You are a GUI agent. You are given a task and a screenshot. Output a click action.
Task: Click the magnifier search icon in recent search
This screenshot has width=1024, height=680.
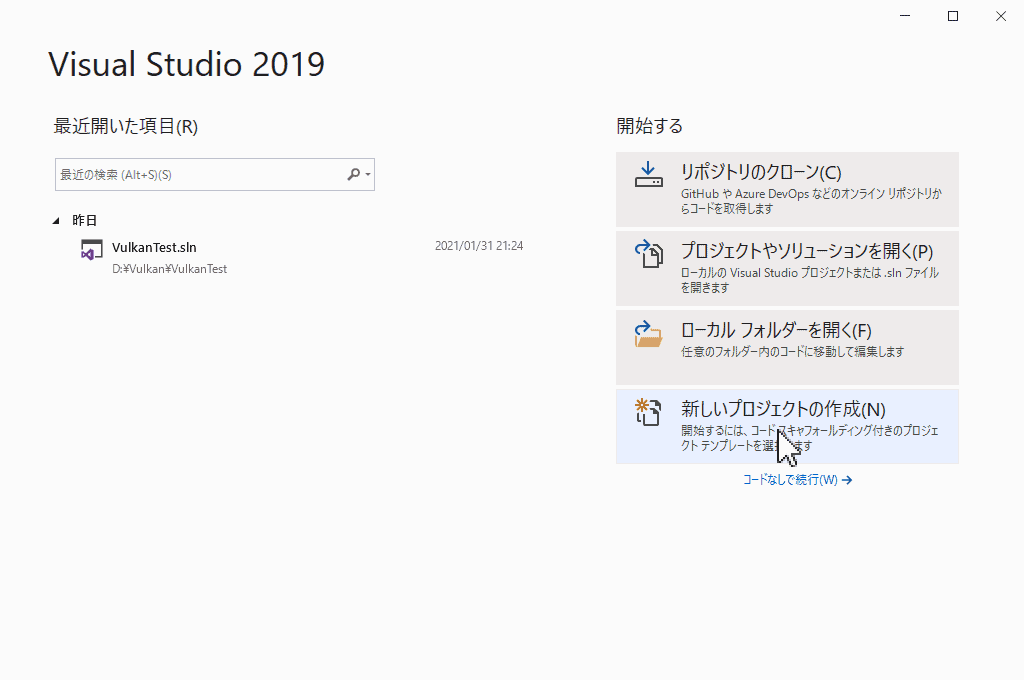[x=353, y=174]
